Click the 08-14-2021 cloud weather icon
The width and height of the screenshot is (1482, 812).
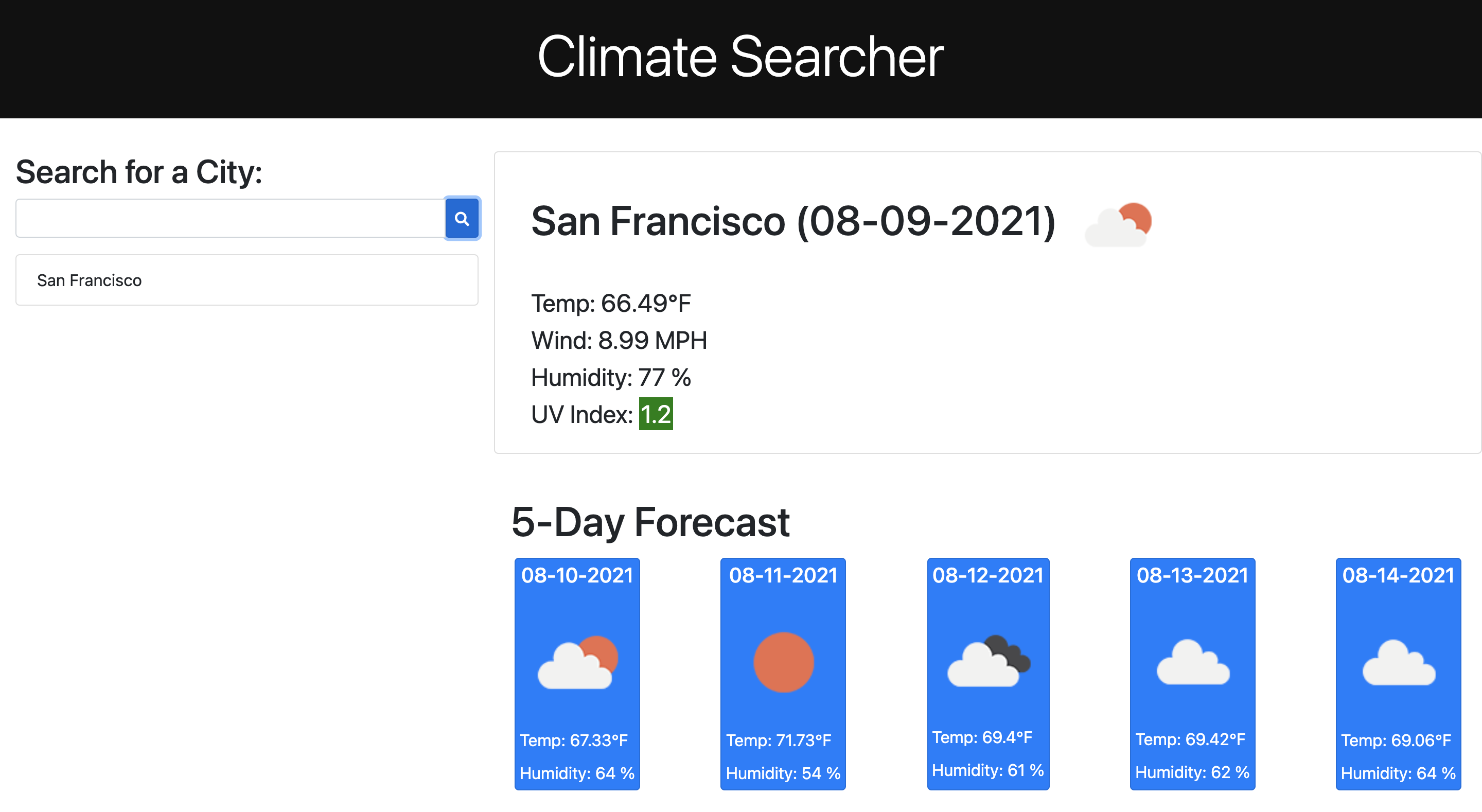[x=1398, y=662]
